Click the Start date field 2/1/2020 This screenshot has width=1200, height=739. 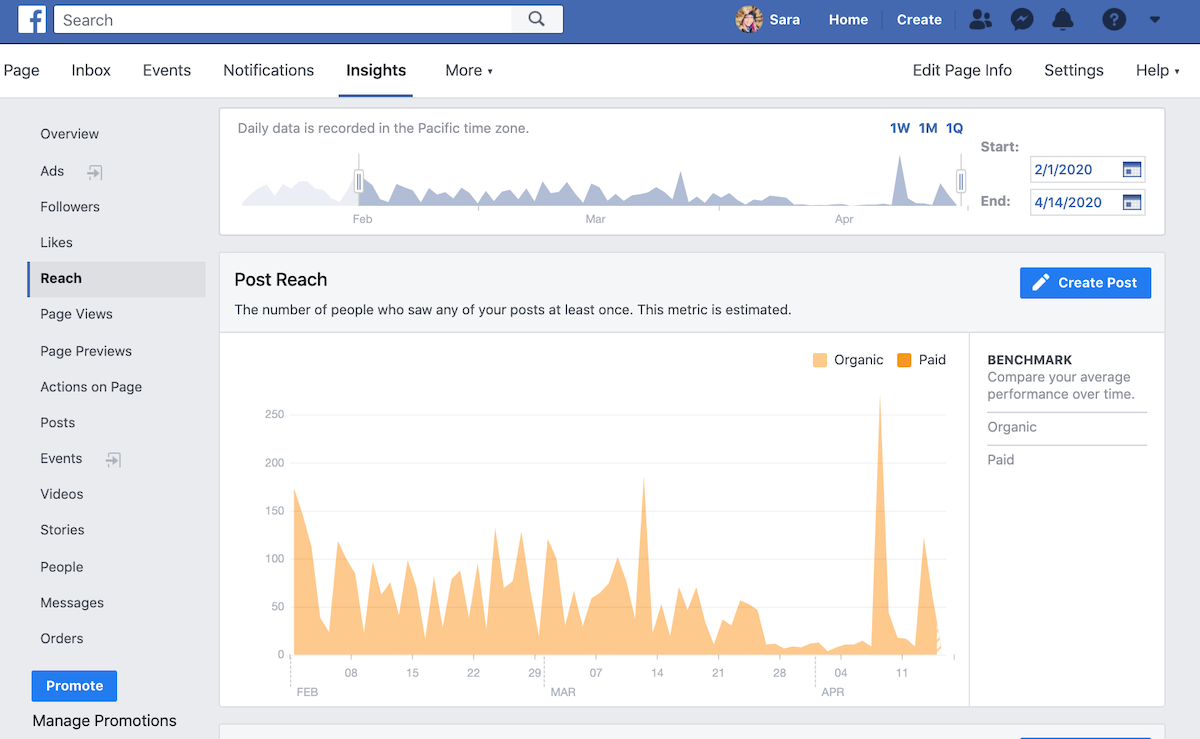pos(1087,169)
